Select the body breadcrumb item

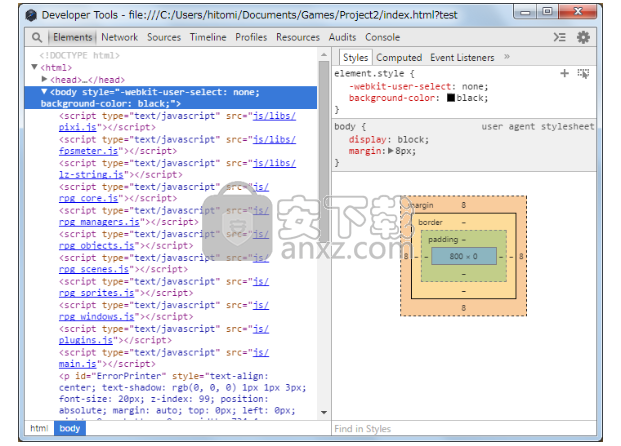[x=70, y=429]
